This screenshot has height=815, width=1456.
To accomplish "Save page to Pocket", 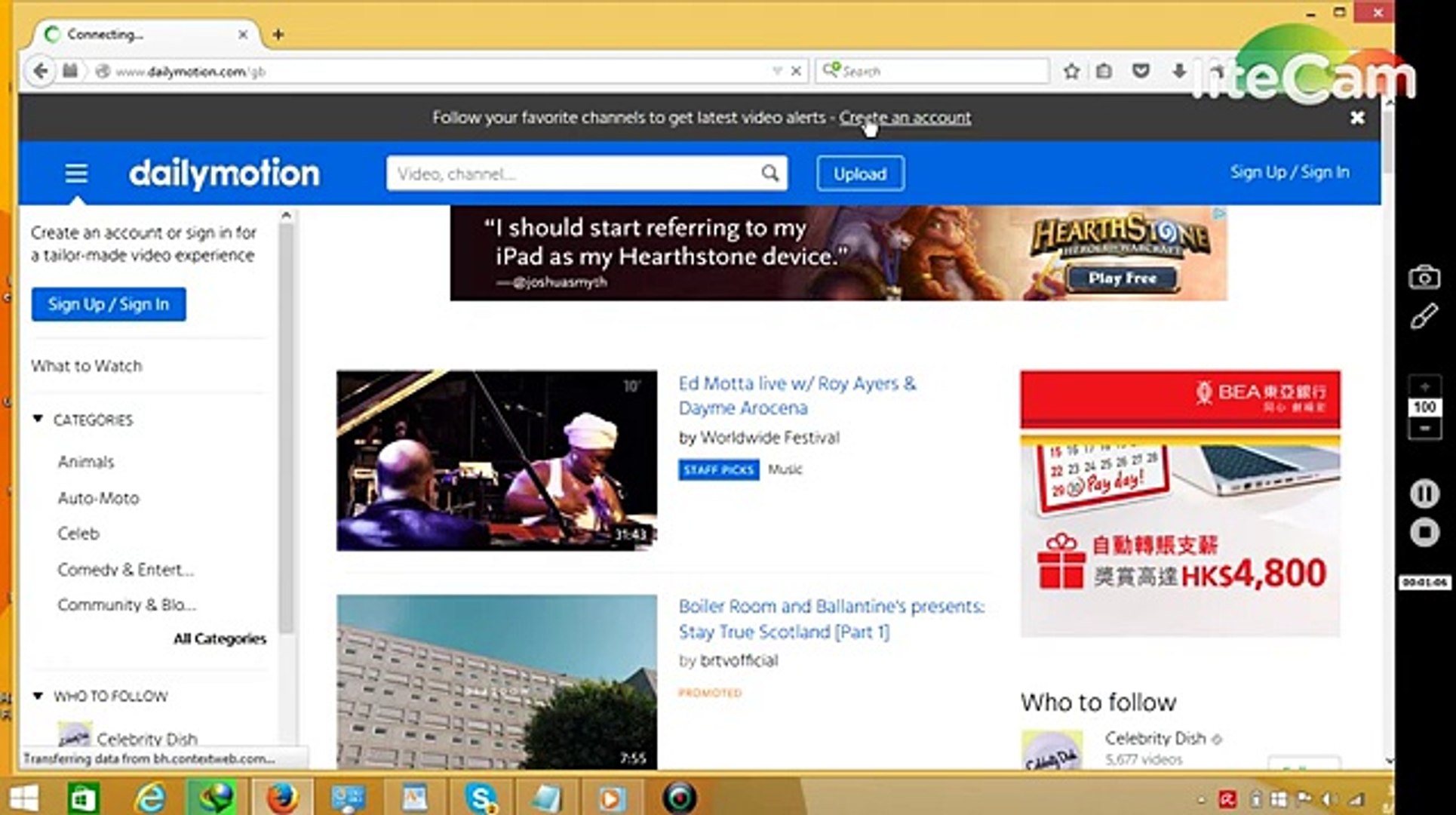I will pos(1141,70).
